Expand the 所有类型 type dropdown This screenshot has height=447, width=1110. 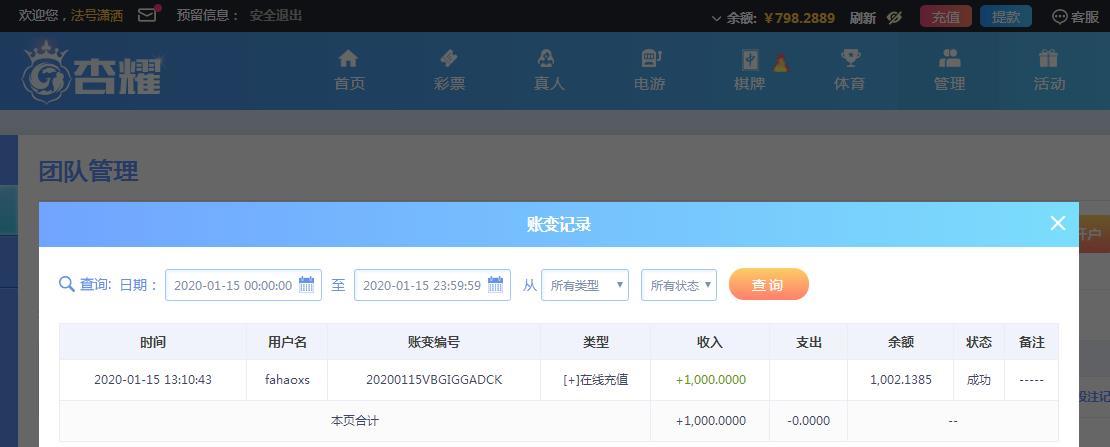tap(585, 285)
